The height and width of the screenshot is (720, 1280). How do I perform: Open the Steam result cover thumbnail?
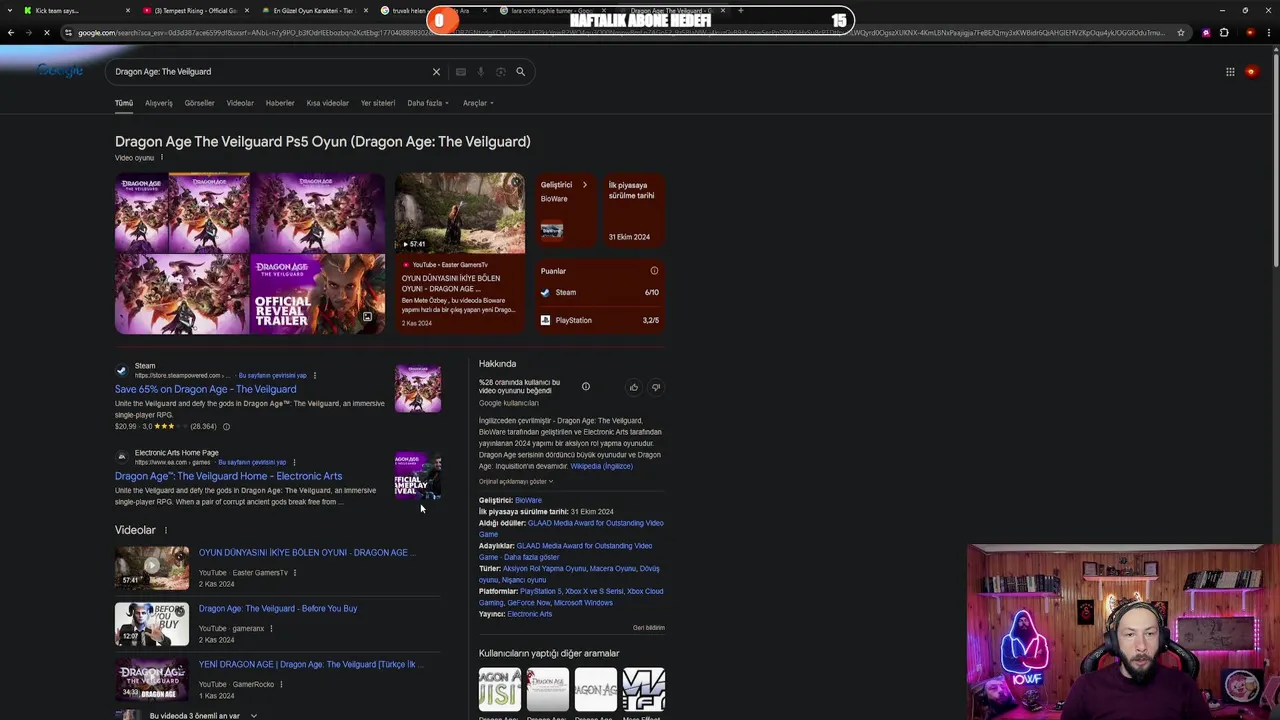point(418,388)
